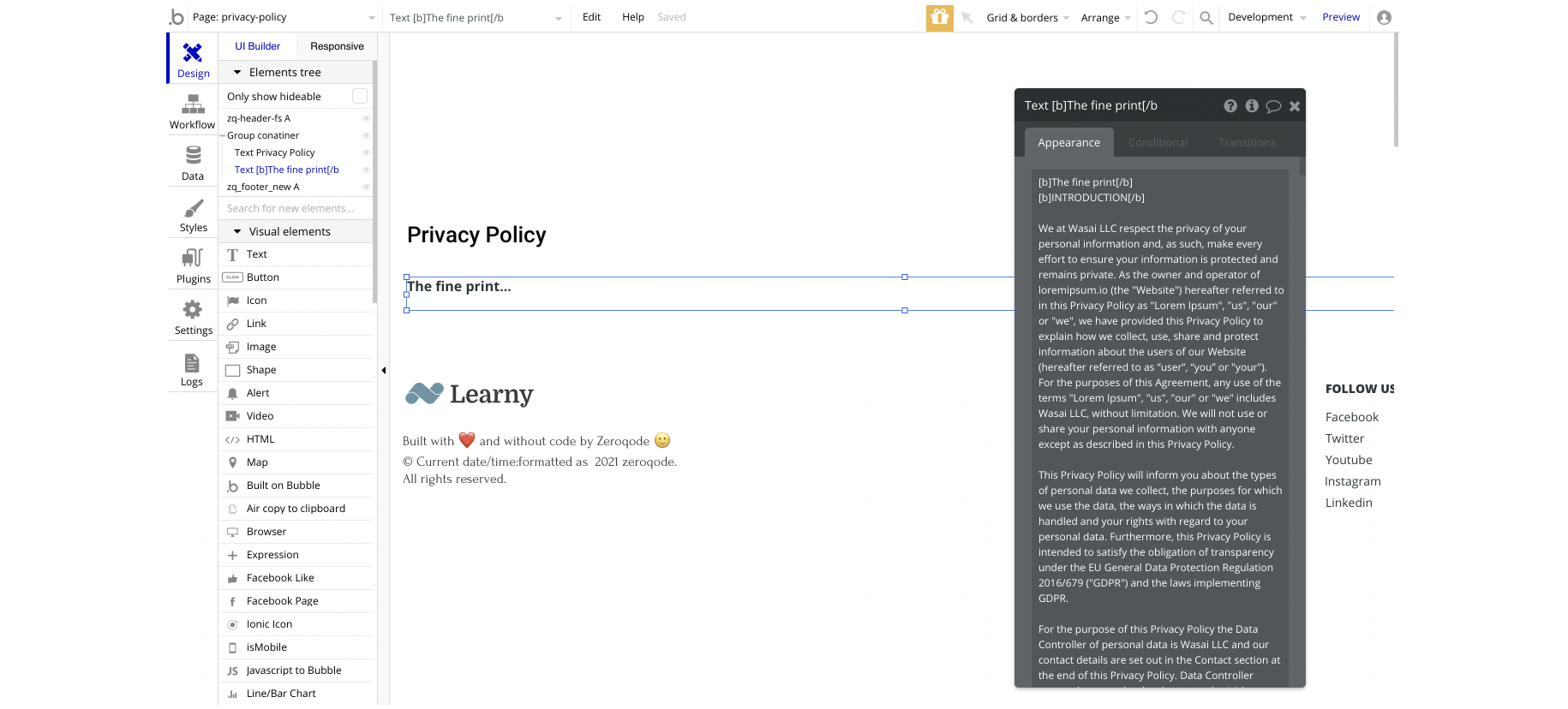Switch to the Conditional tab

pos(1158,142)
